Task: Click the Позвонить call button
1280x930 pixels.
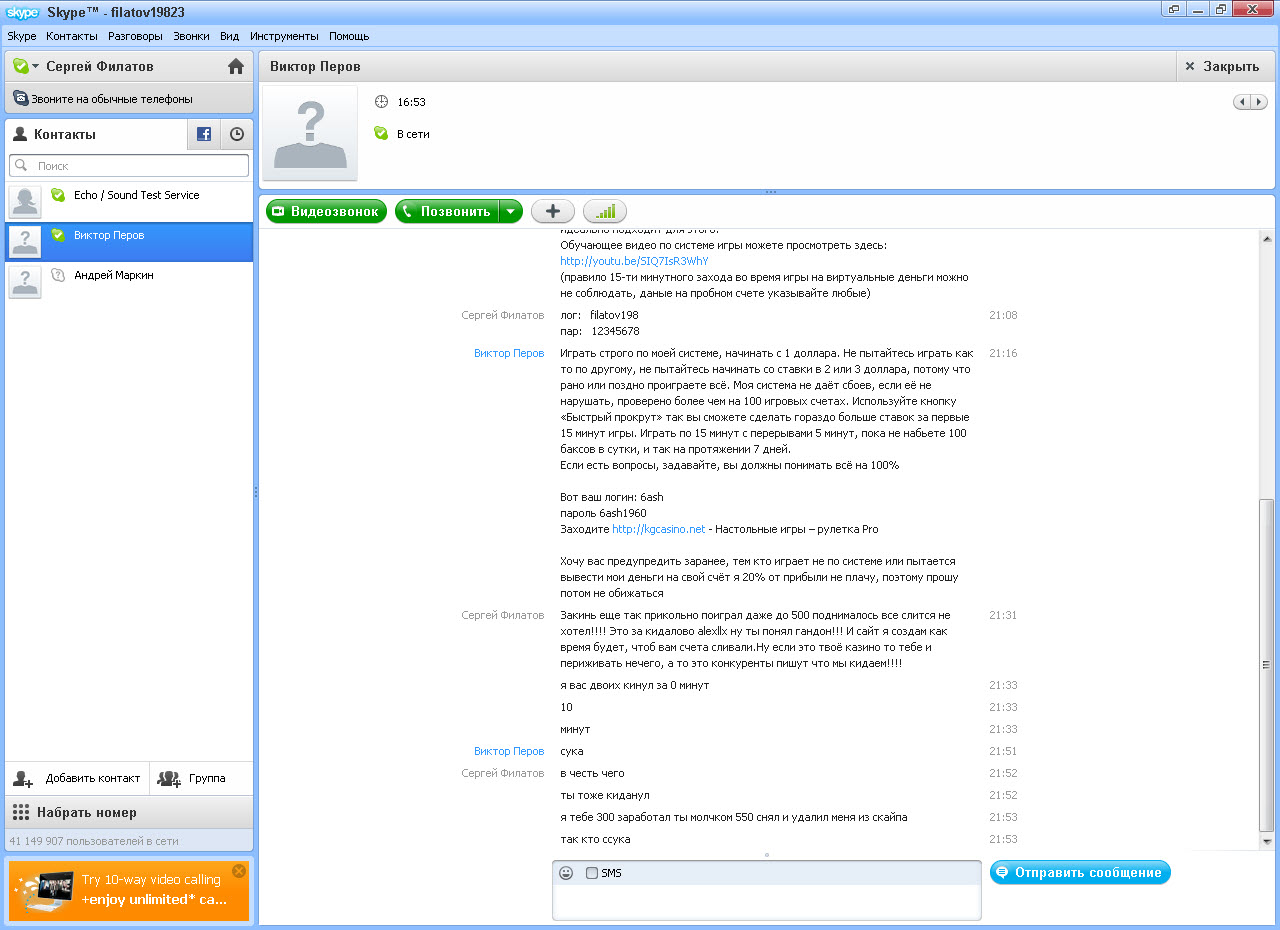Action: 447,211
